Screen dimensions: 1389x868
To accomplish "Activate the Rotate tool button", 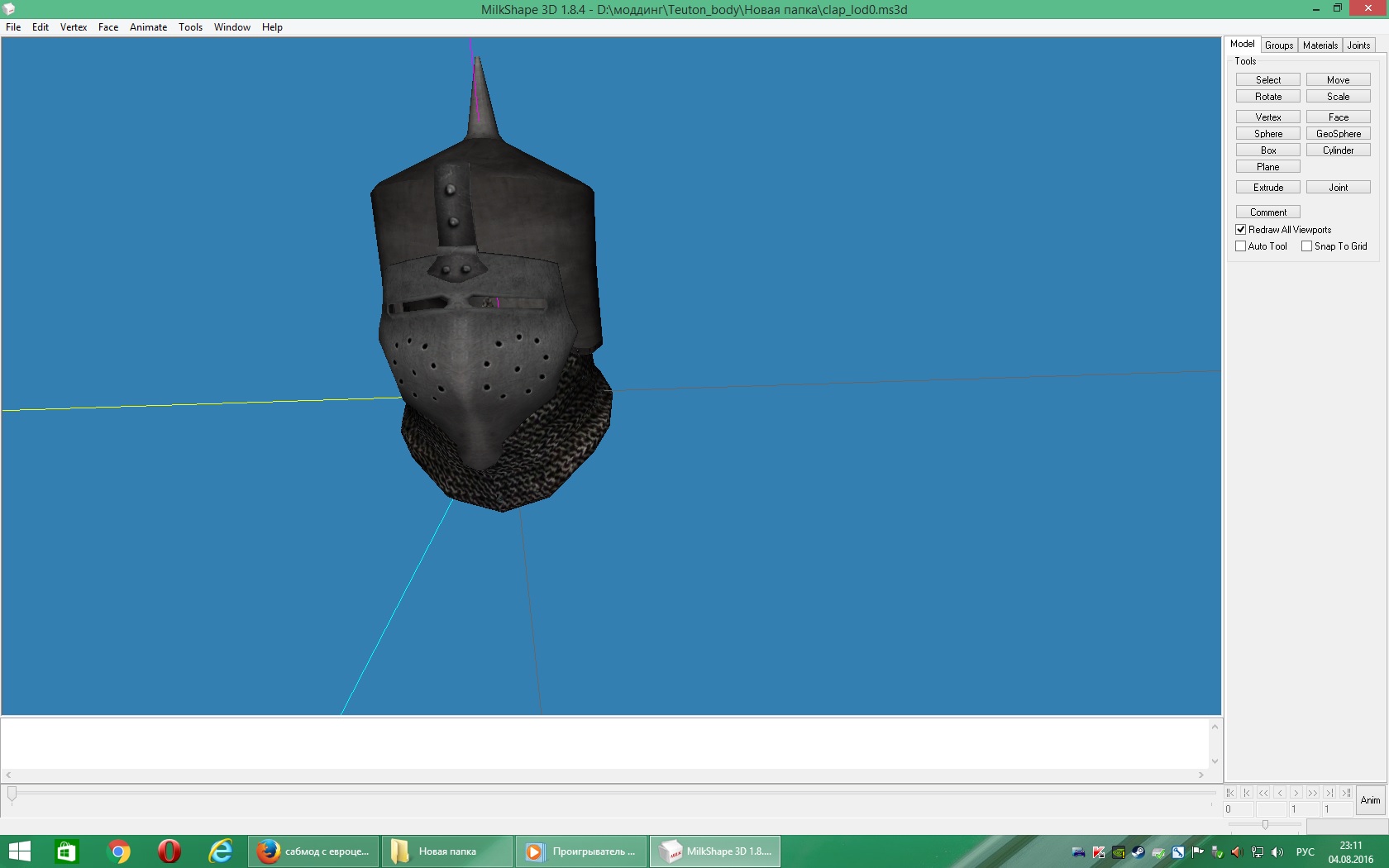I will click(x=1268, y=97).
